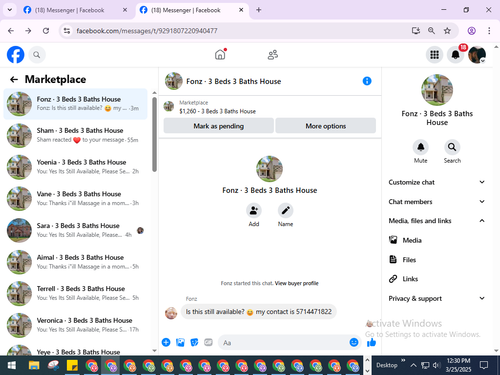
Task: Click the Windows Start button
Action: [12, 365]
